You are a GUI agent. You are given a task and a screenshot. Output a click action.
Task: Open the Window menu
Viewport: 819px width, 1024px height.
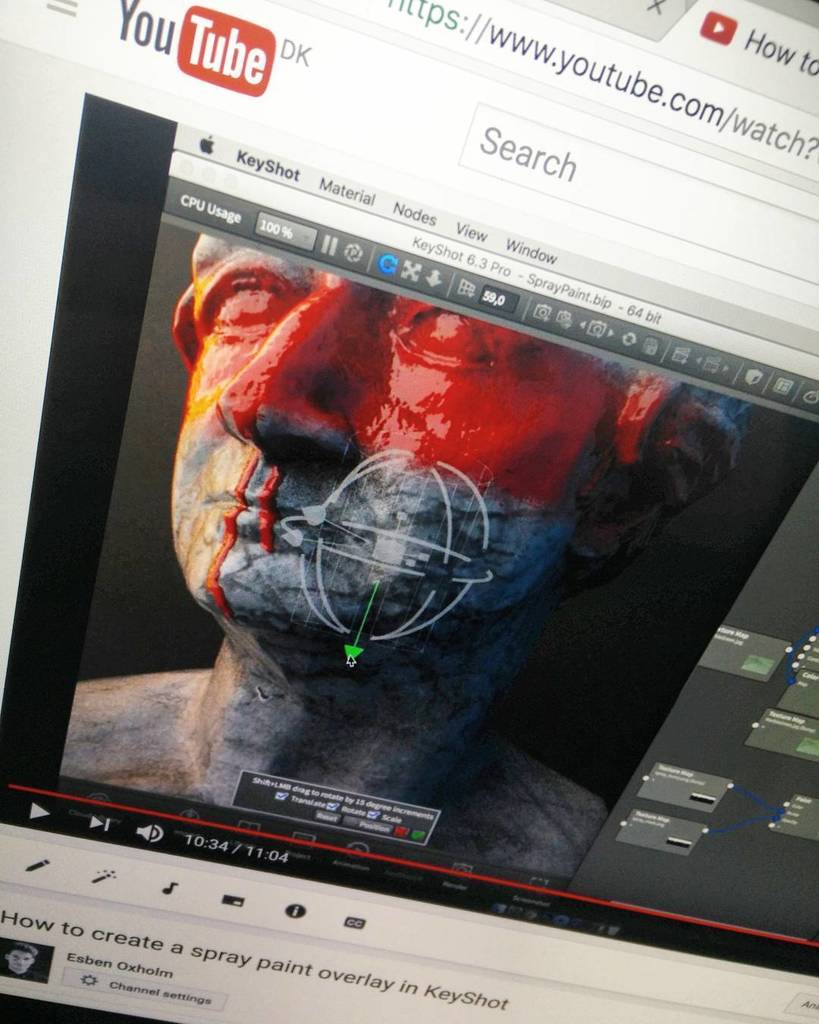(x=531, y=251)
